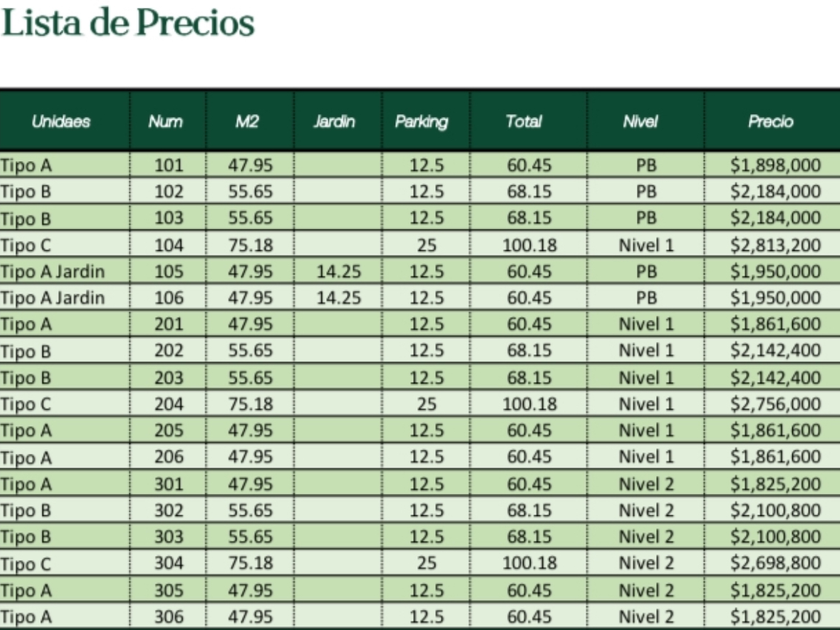Select the $2,698,800 price cell
840x630 pixels.
(x=775, y=563)
